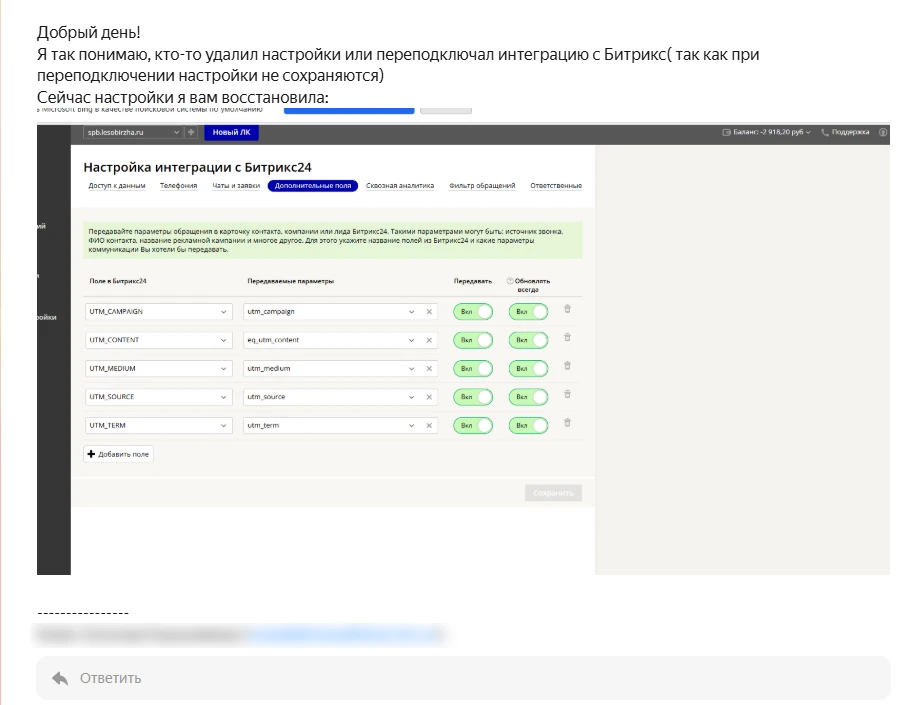The width and height of the screenshot is (897, 705).
Task: Delete the UTM_CONTENT row with trash icon
Action: (x=567, y=337)
